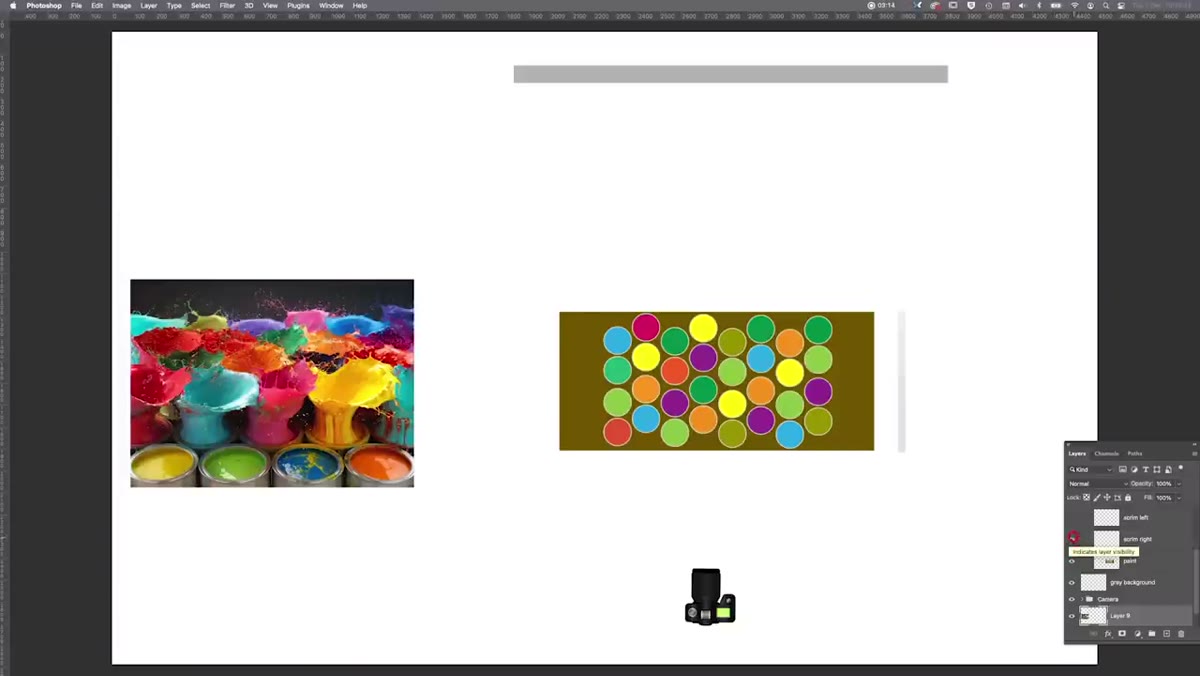Select the scrim left layer
Viewport: 1200px width, 676px height.
click(1130, 517)
